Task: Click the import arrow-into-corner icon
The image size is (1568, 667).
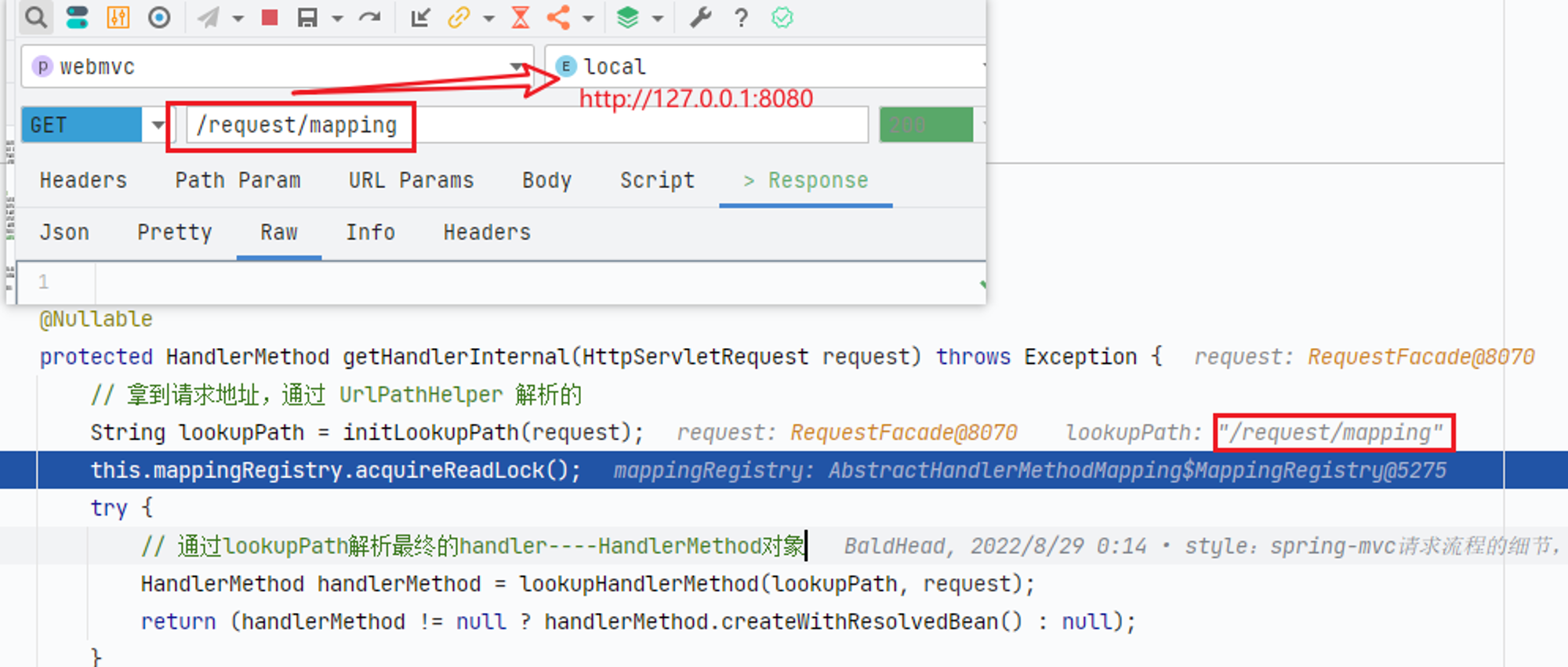Action: (x=420, y=17)
